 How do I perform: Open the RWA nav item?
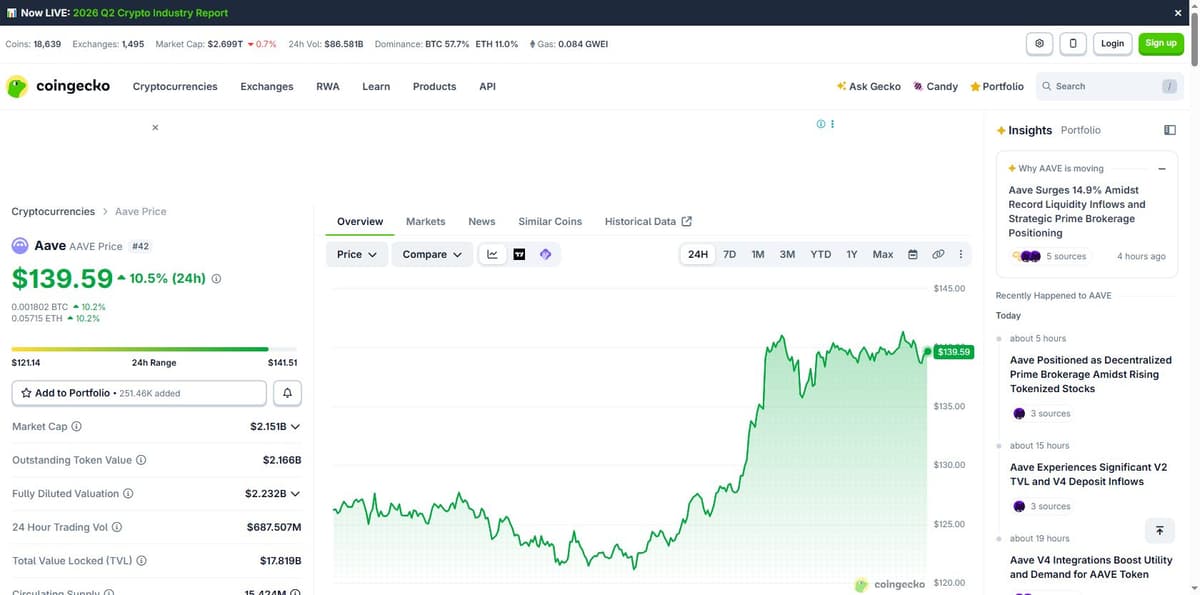(328, 87)
